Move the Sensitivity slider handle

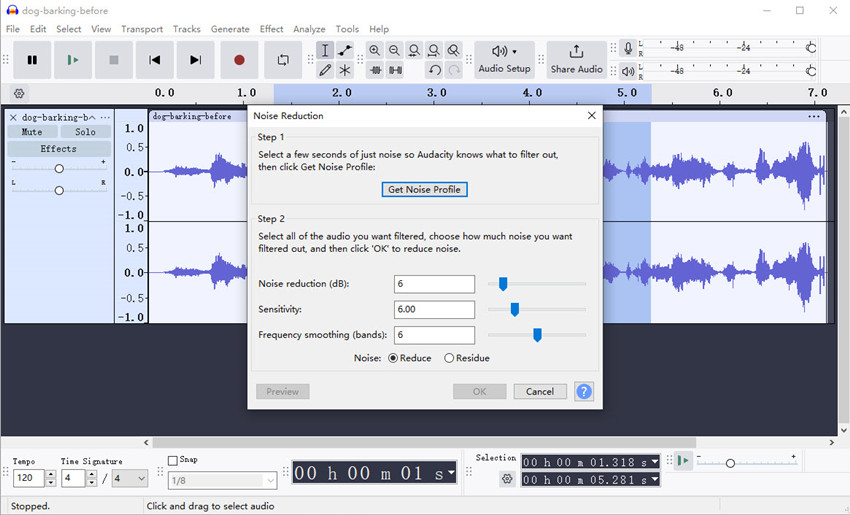pyautogui.click(x=515, y=309)
